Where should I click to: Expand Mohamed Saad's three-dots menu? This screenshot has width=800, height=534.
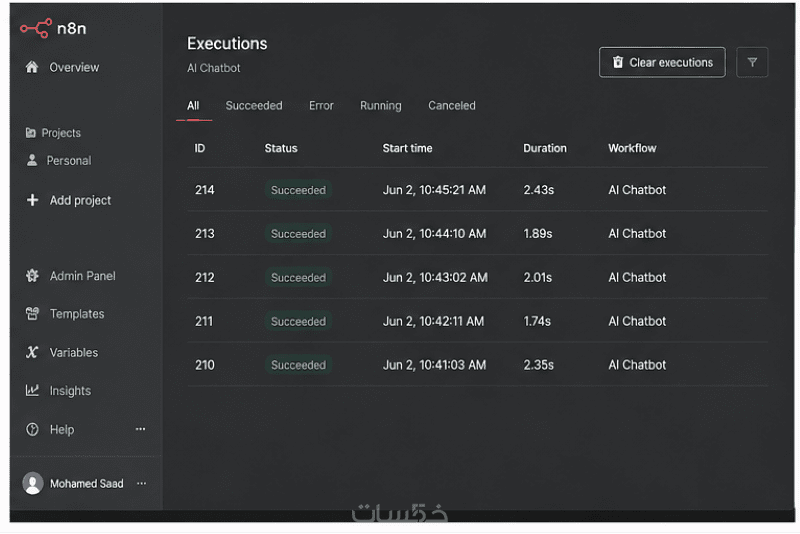(141, 483)
